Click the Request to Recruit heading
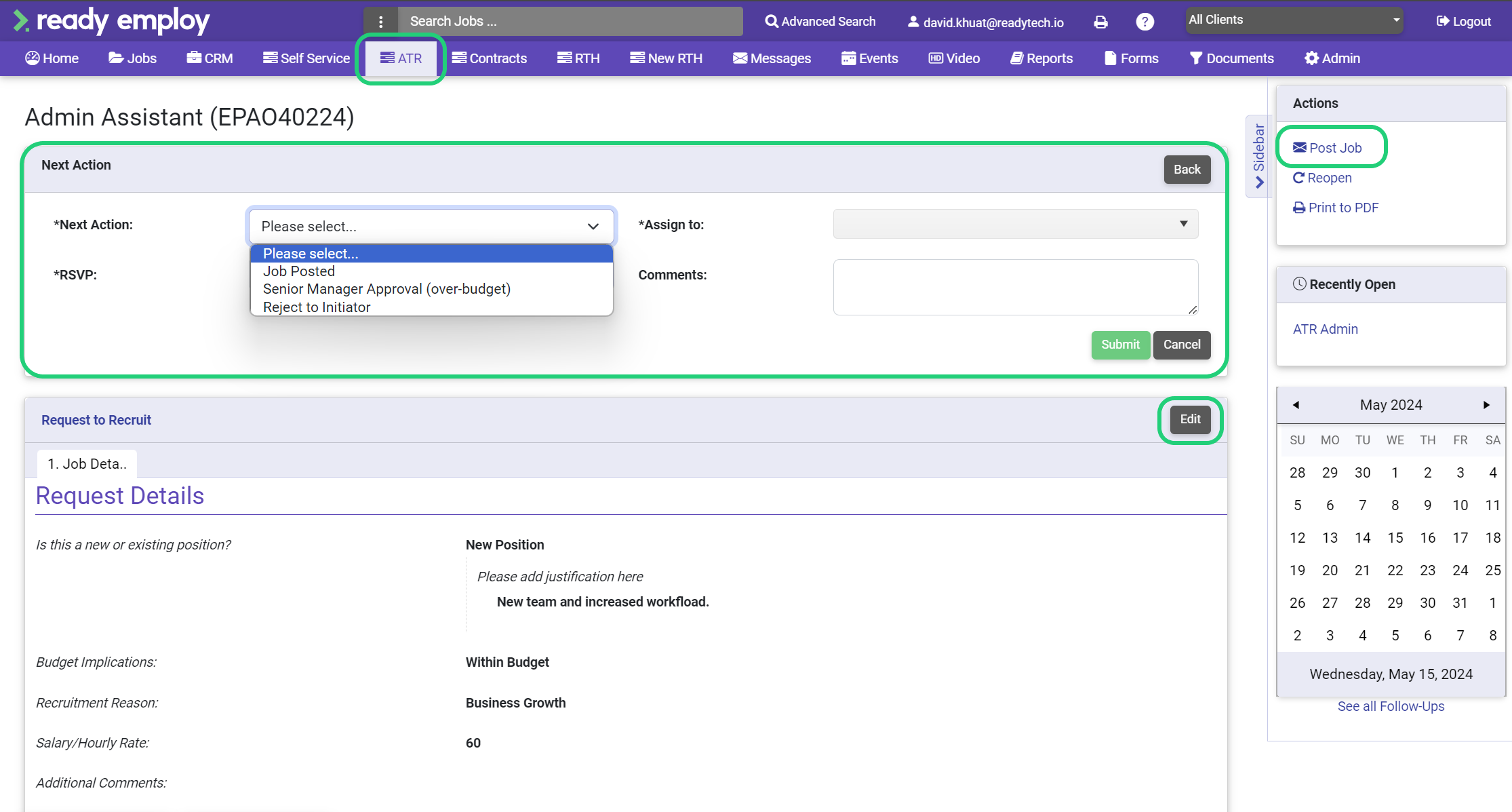Screen dimensions: 1512x812 [96, 420]
